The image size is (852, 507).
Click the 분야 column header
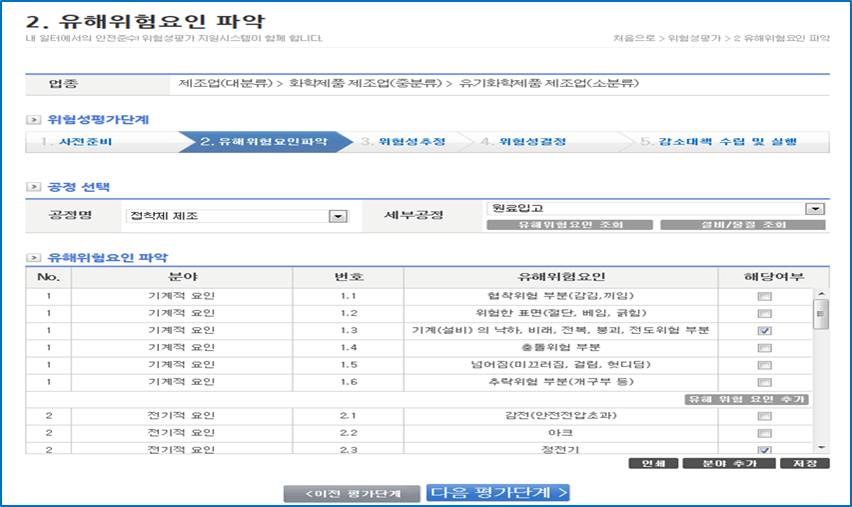click(182, 277)
